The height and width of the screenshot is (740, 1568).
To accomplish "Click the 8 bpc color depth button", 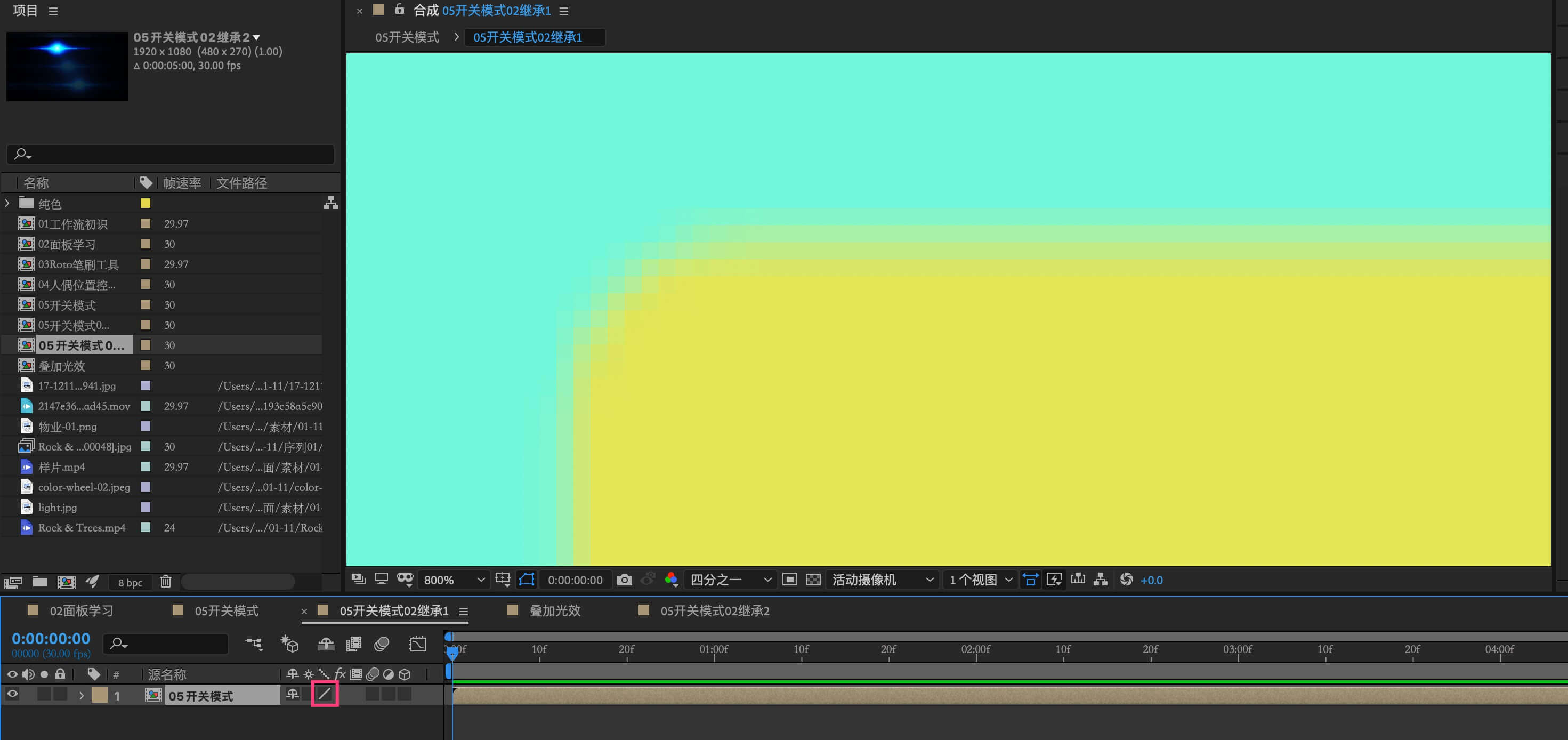I will point(130,582).
